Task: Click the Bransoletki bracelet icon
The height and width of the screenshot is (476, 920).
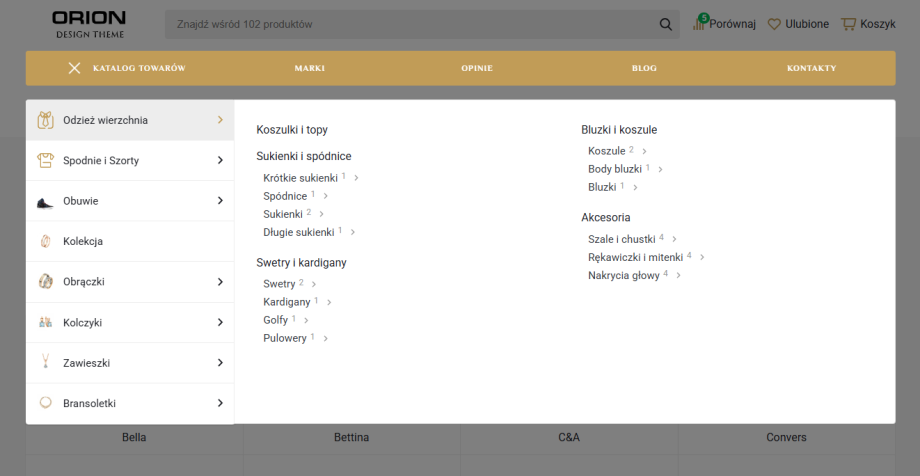Action: pyautogui.click(x=45, y=403)
